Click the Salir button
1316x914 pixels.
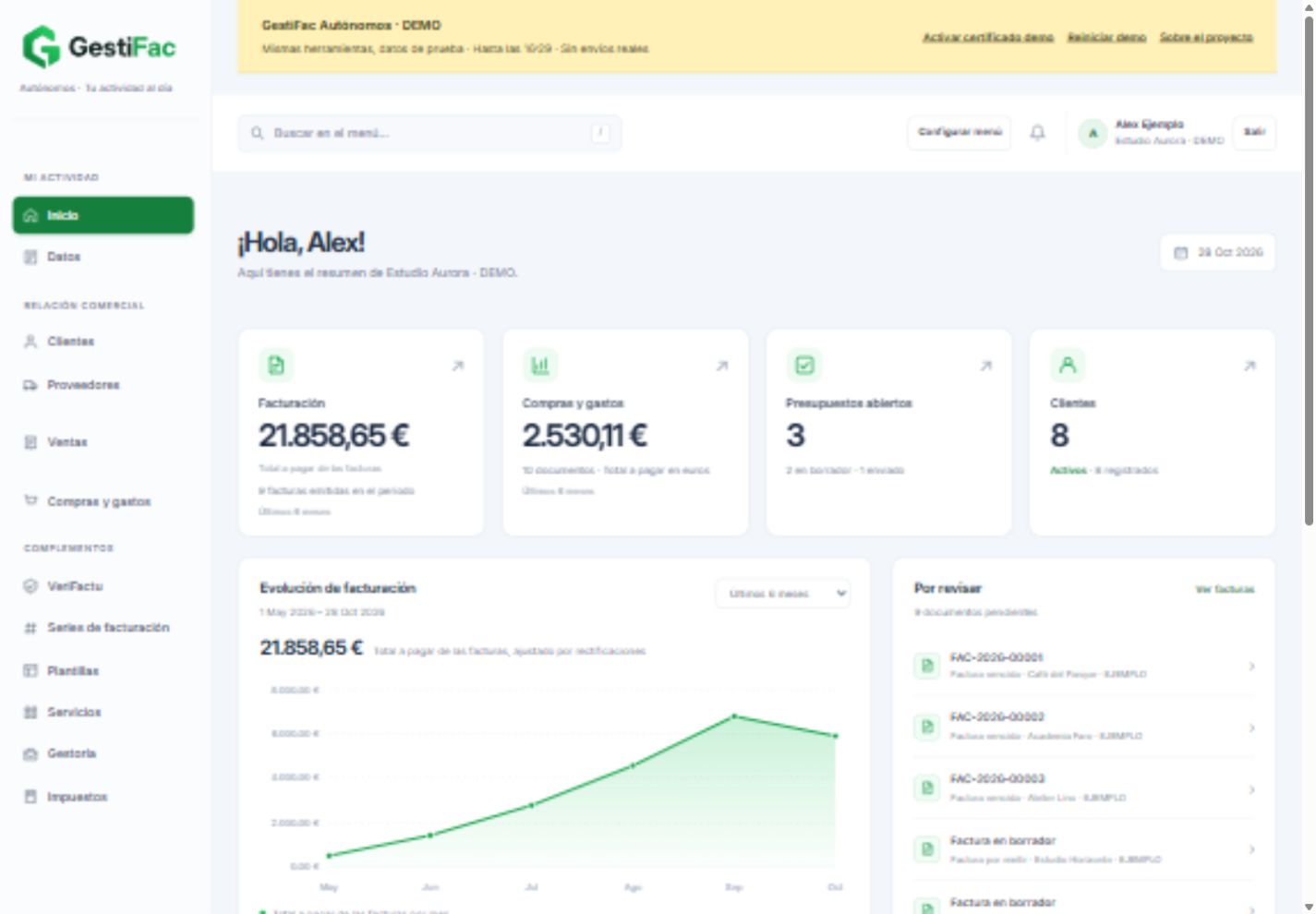pos(1254,132)
